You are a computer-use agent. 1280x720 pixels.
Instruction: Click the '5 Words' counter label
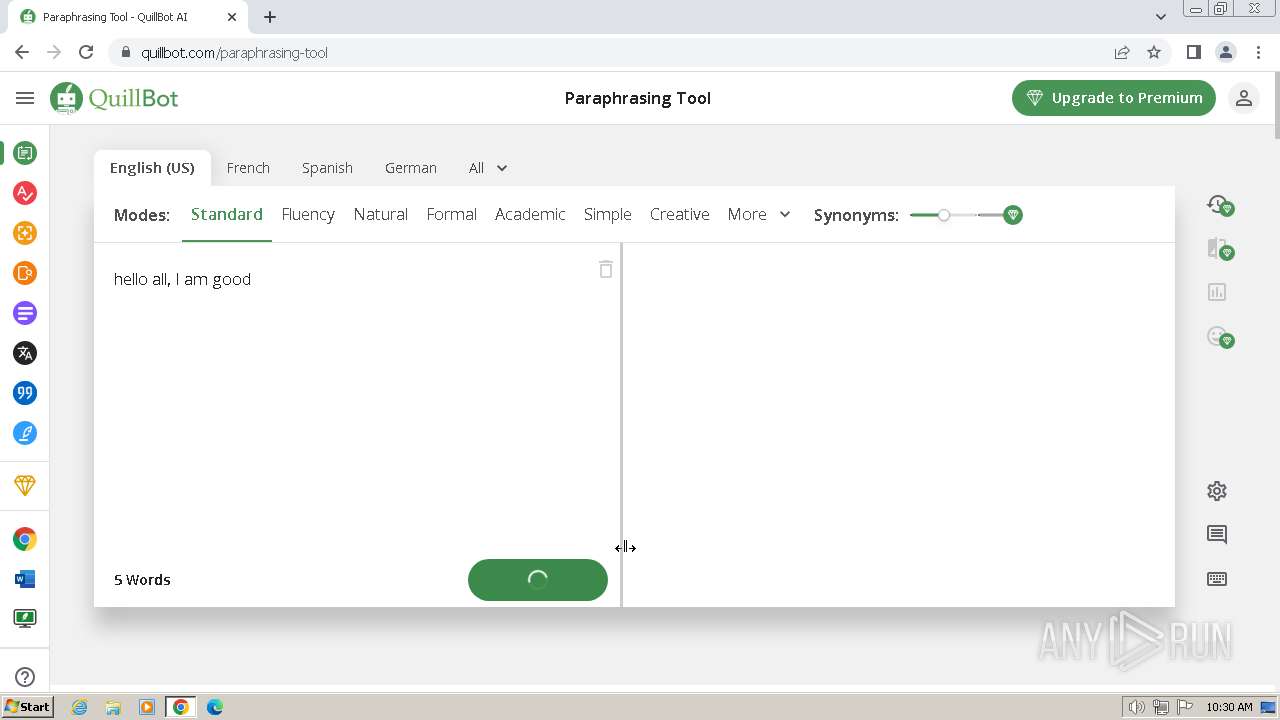click(x=142, y=580)
